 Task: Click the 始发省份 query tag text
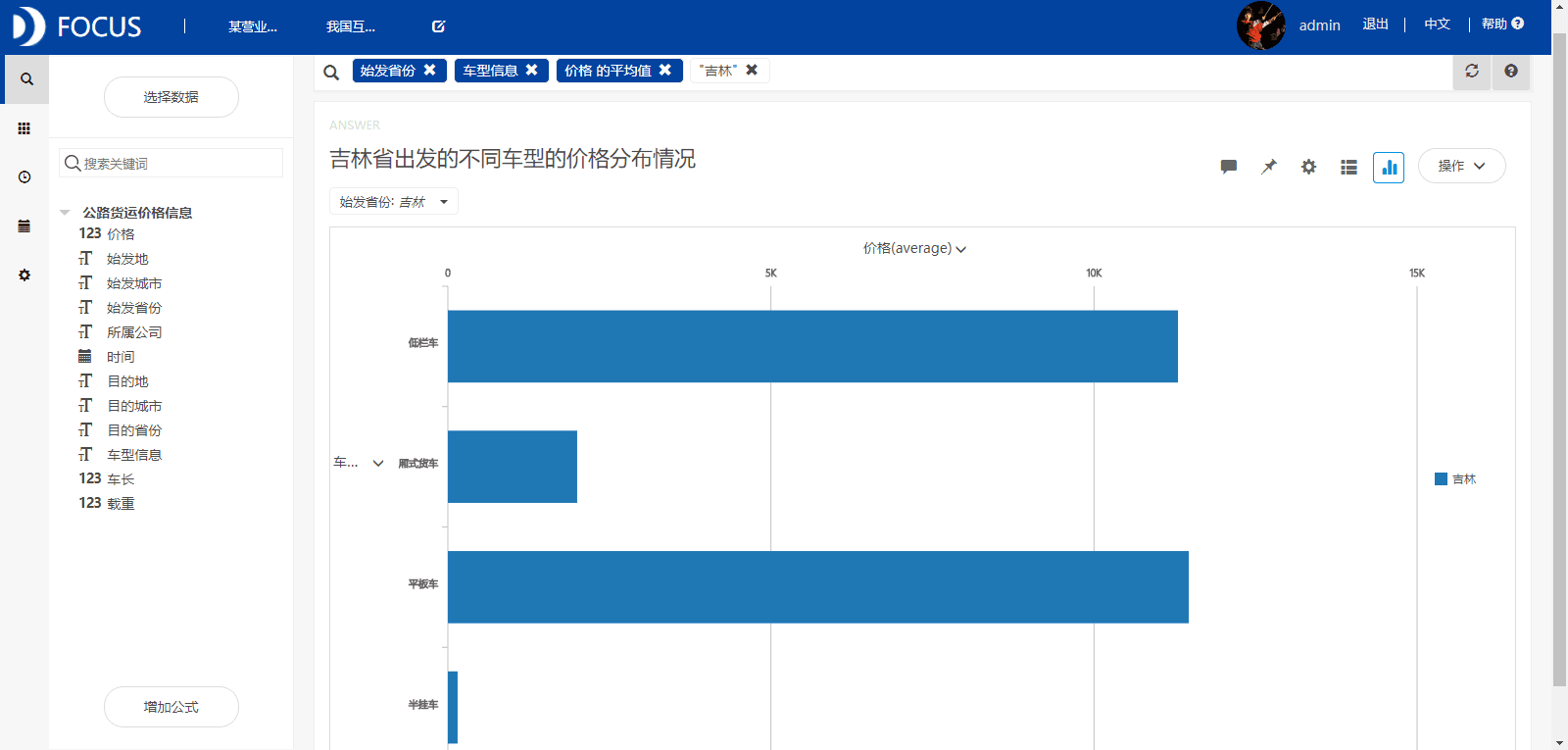coord(388,71)
